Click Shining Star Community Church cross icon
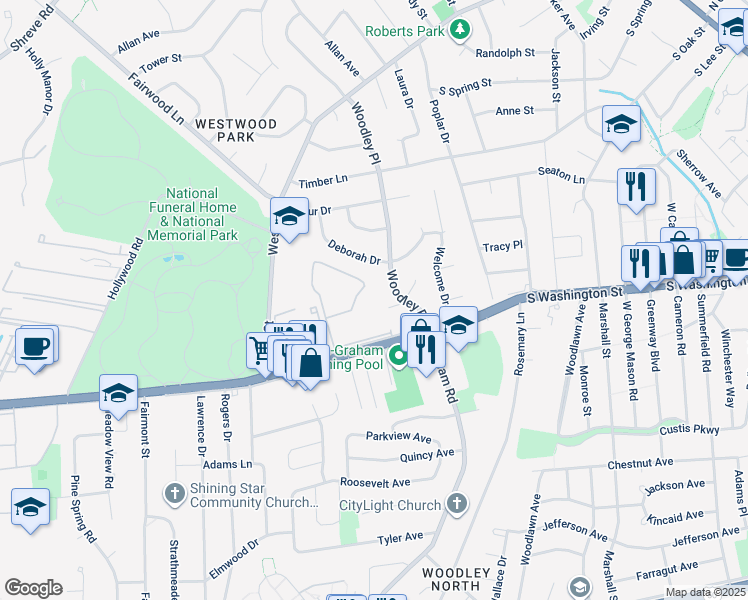748x600 pixels. coord(175,494)
